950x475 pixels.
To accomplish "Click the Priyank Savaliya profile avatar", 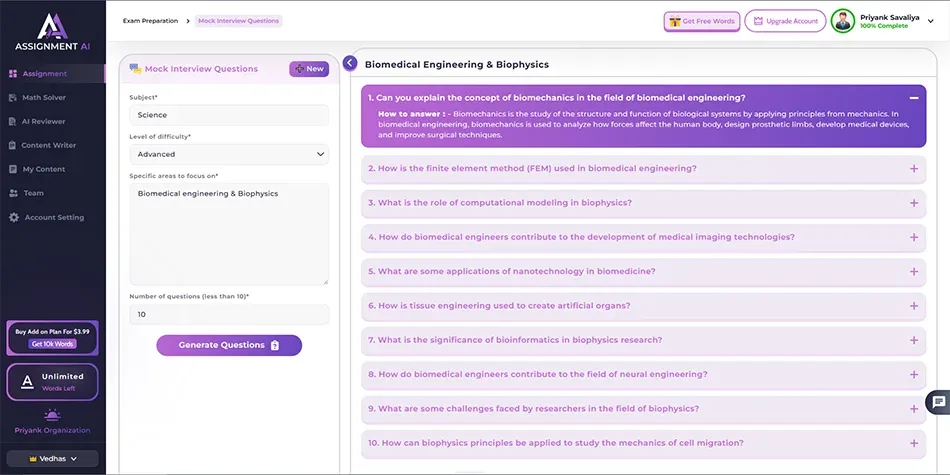I will [x=843, y=21].
